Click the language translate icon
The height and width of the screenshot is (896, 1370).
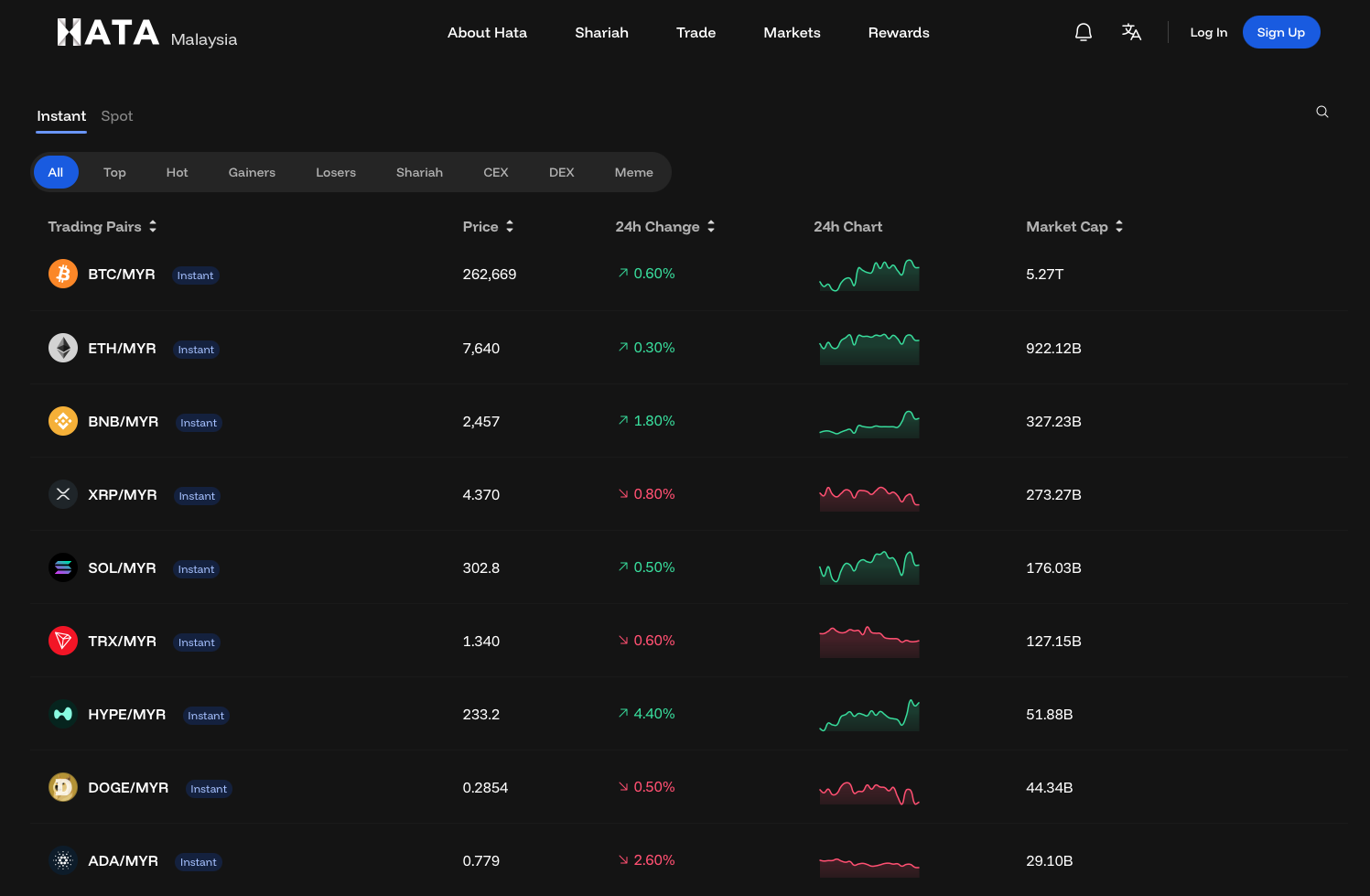point(1132,32)
